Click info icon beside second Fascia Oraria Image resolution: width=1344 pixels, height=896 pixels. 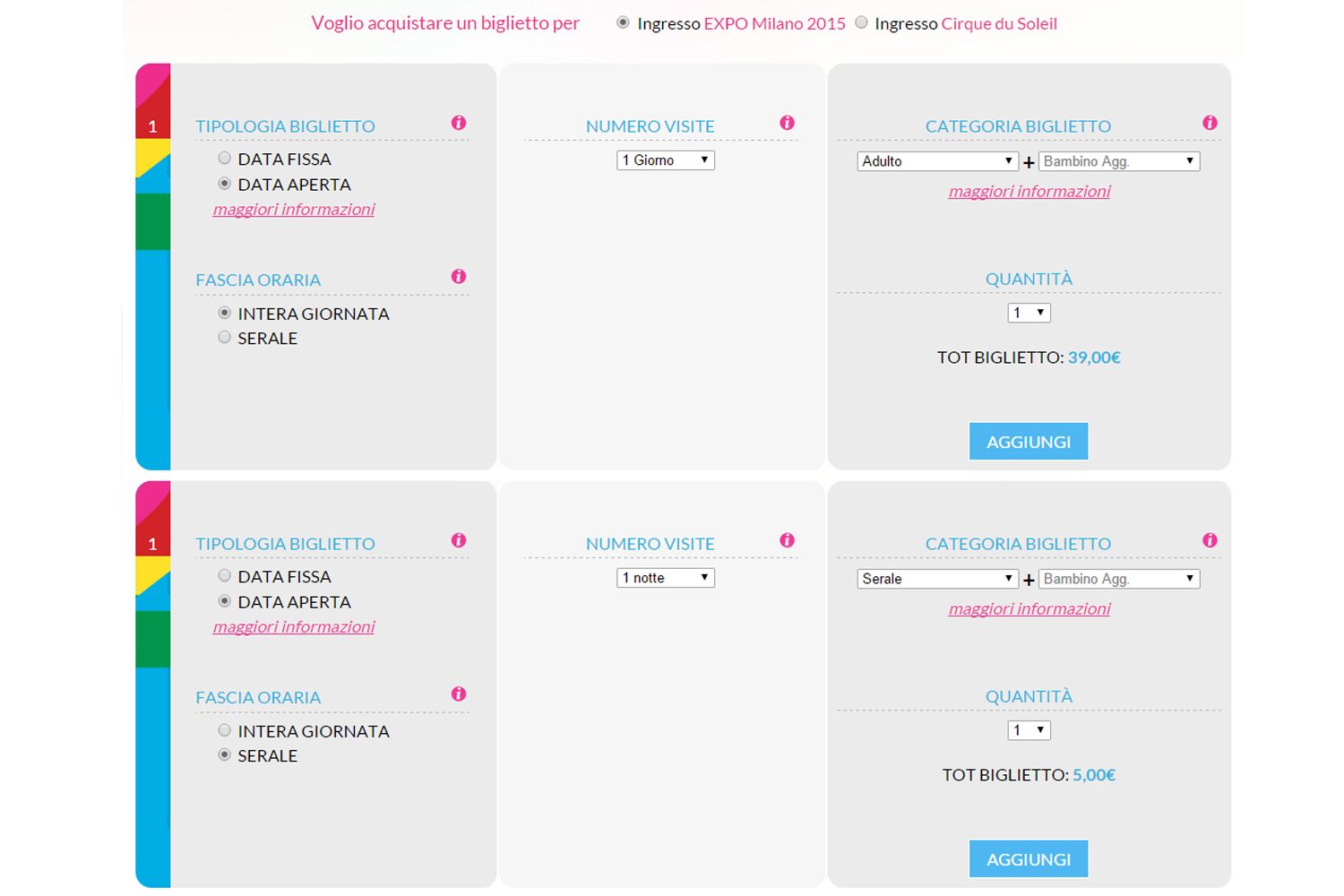click(459, 694)
